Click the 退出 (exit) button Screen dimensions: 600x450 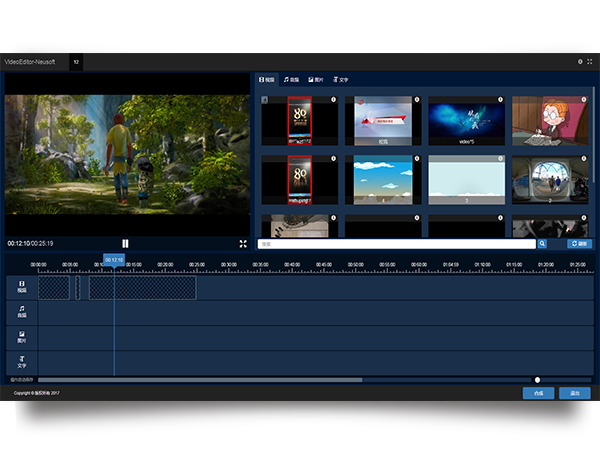pos(575,393)
